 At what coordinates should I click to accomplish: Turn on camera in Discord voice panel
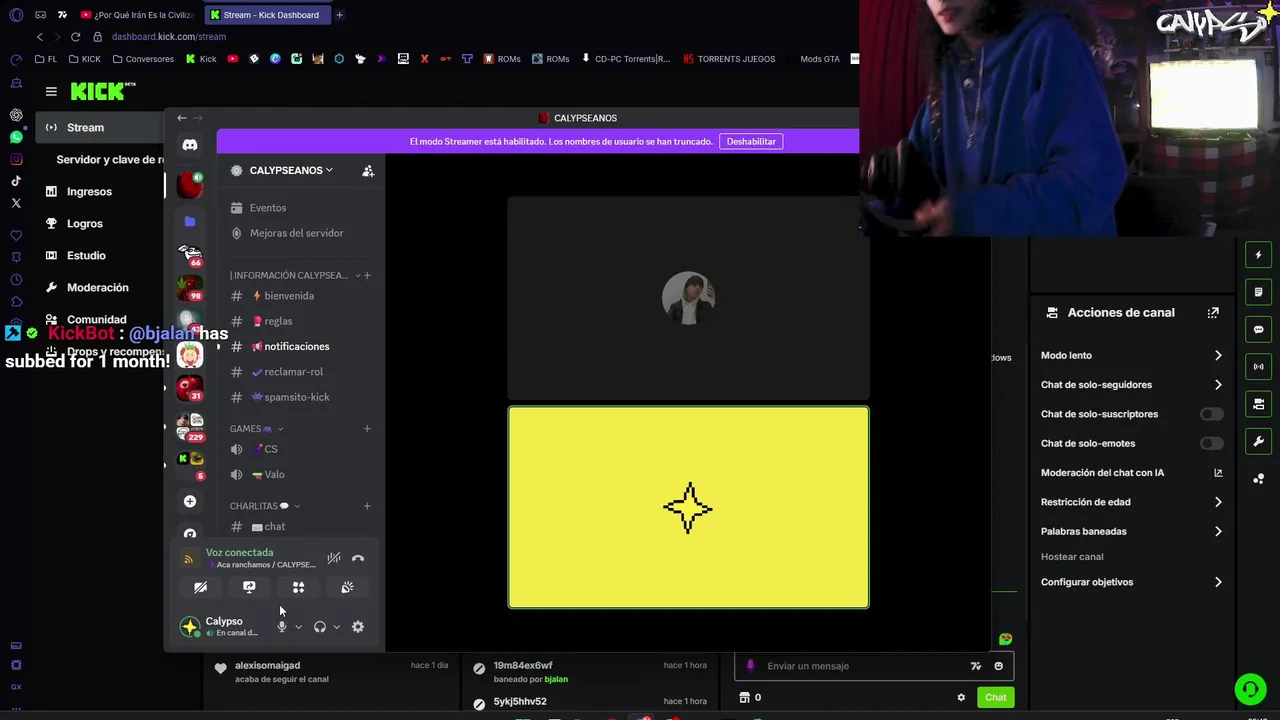click(x=200, y=587)
